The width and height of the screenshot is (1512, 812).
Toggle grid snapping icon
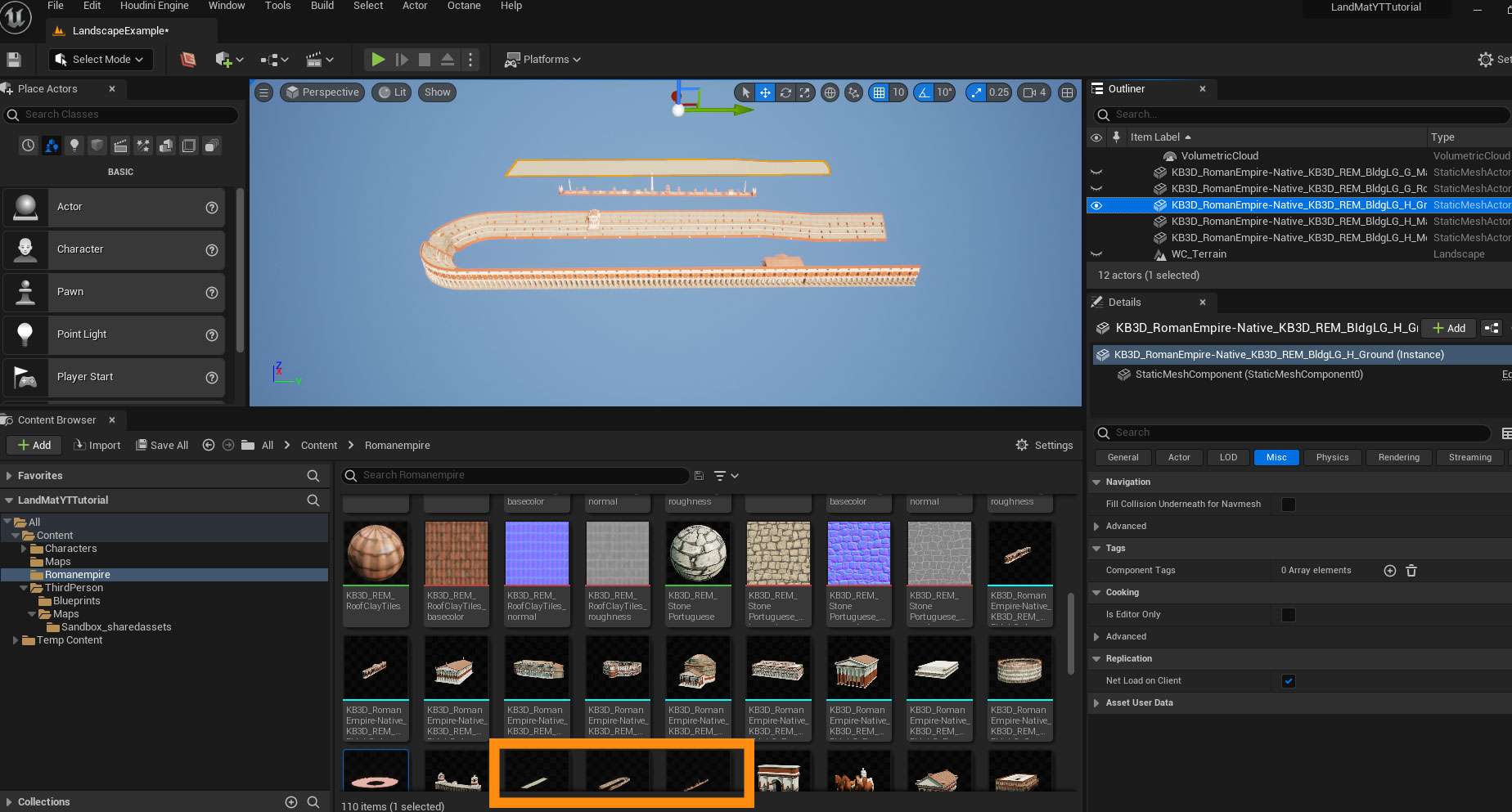tap(879, 92)
